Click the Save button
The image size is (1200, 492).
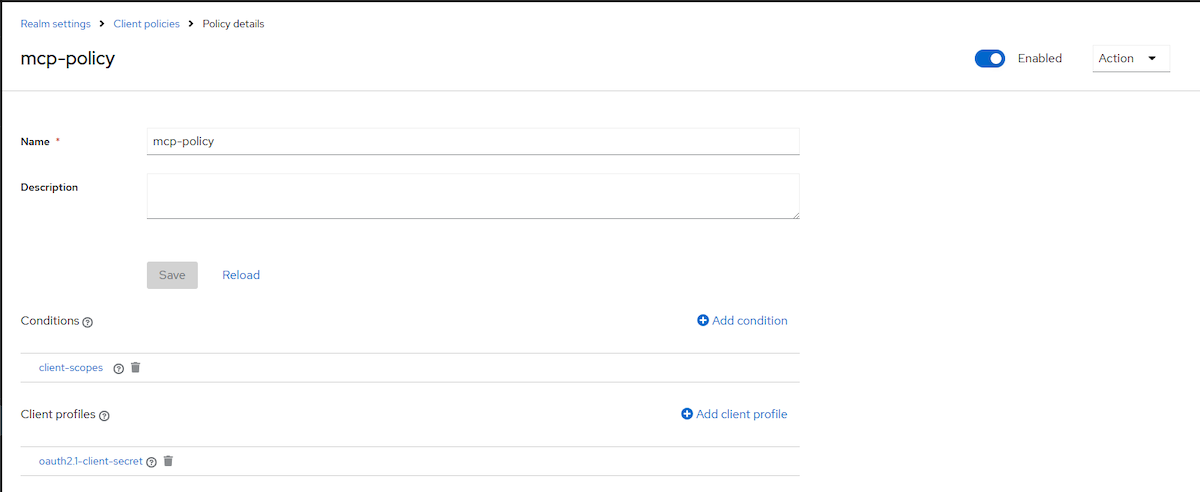click(172, 275)
